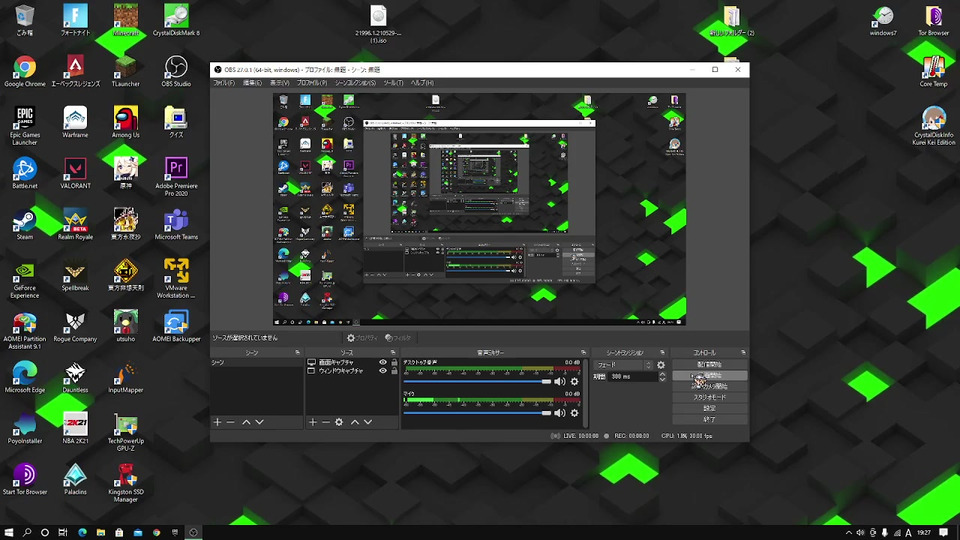
Task: Remove the selected source with the minus icon
Action: click(326, 422)
